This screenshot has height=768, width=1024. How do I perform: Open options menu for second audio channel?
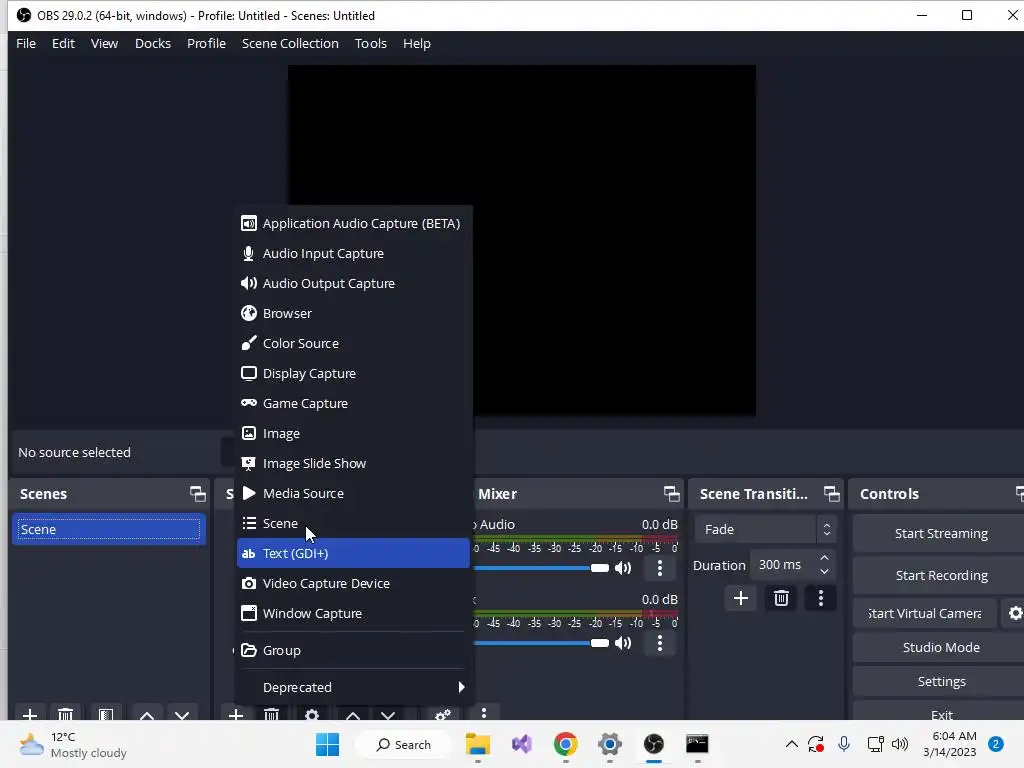coord(660,643)
